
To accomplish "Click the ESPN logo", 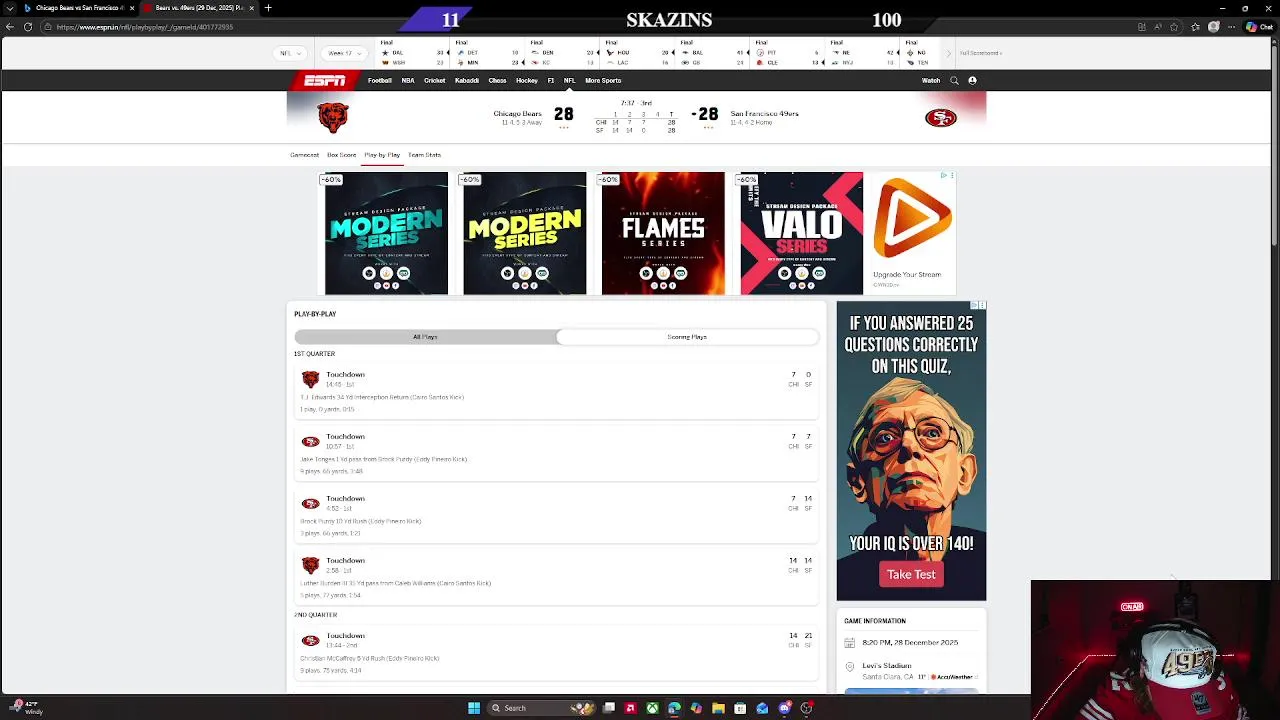I will click(x=325, y=80).
